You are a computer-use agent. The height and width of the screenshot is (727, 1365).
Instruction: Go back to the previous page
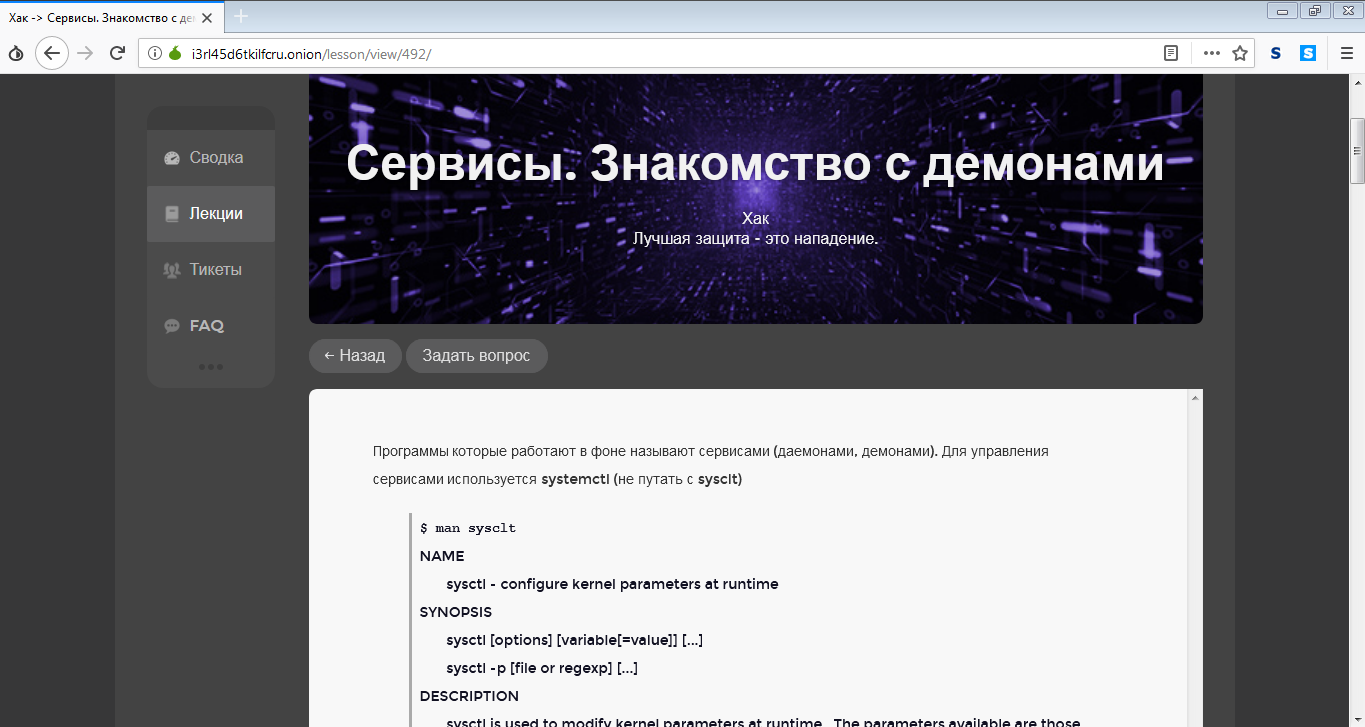[x=52, y=53]
